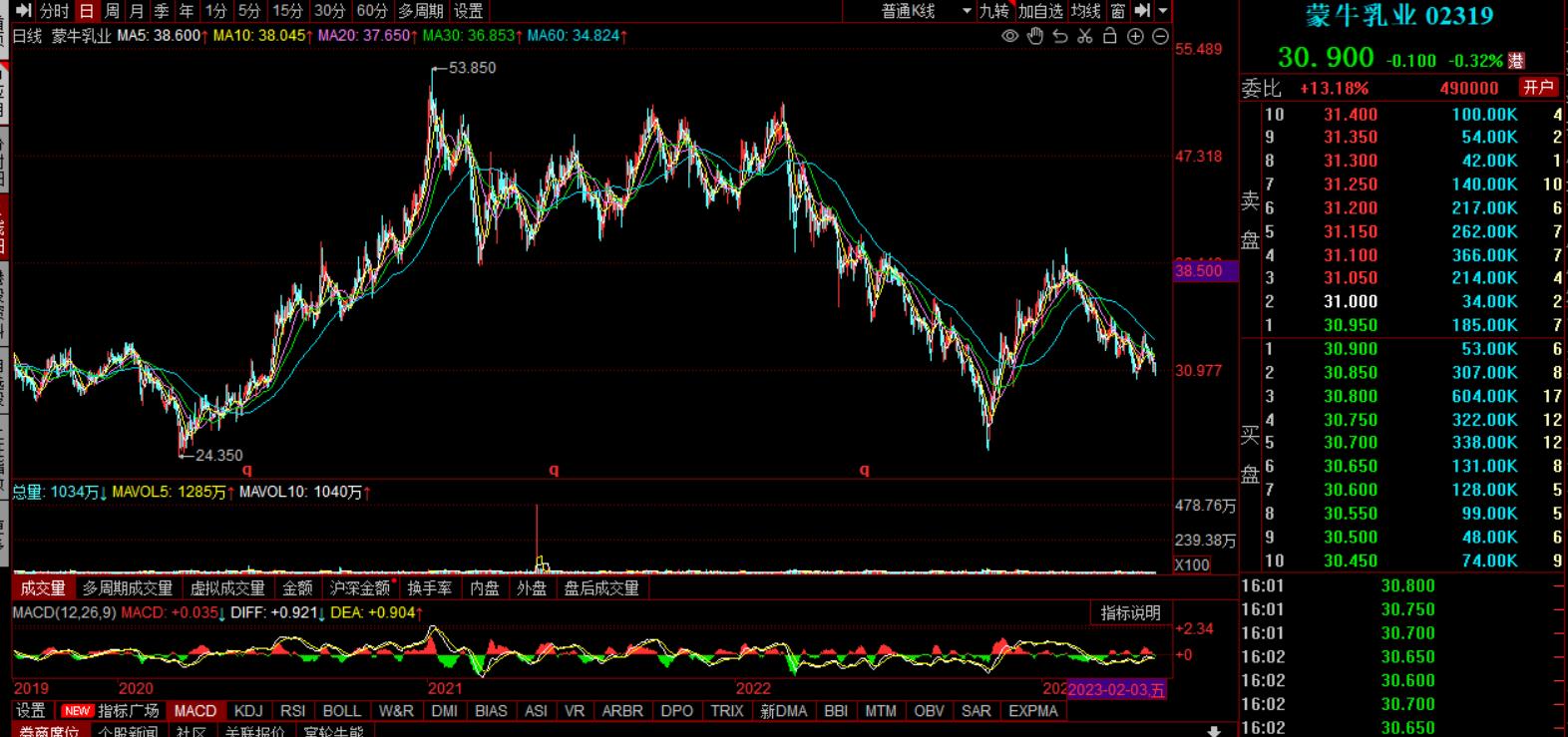This screenshot has width=1568, height=737.
Task: Open 指标广场 indicator marketplace
Action: 129,711
